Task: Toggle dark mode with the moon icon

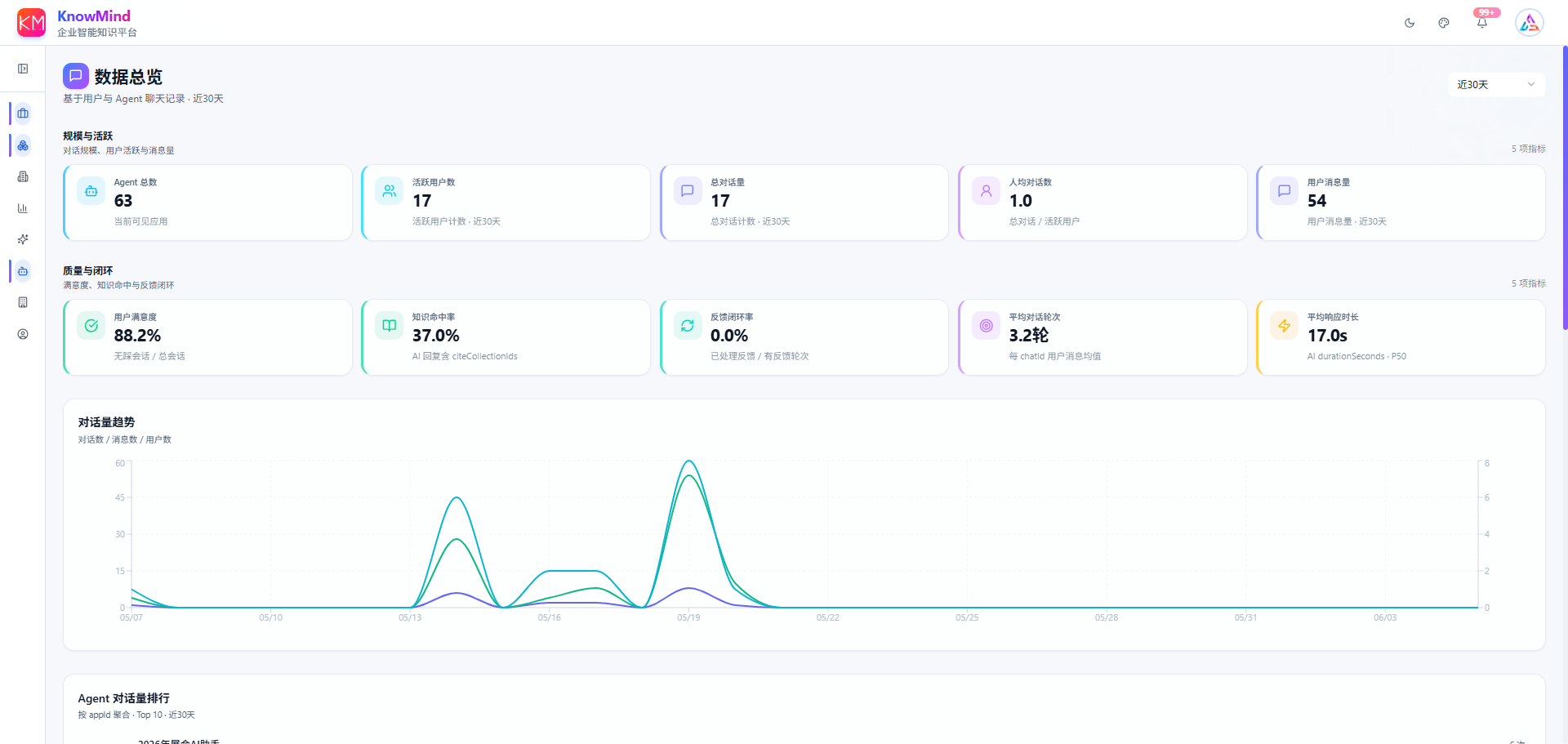Action: coord(1410,23)
